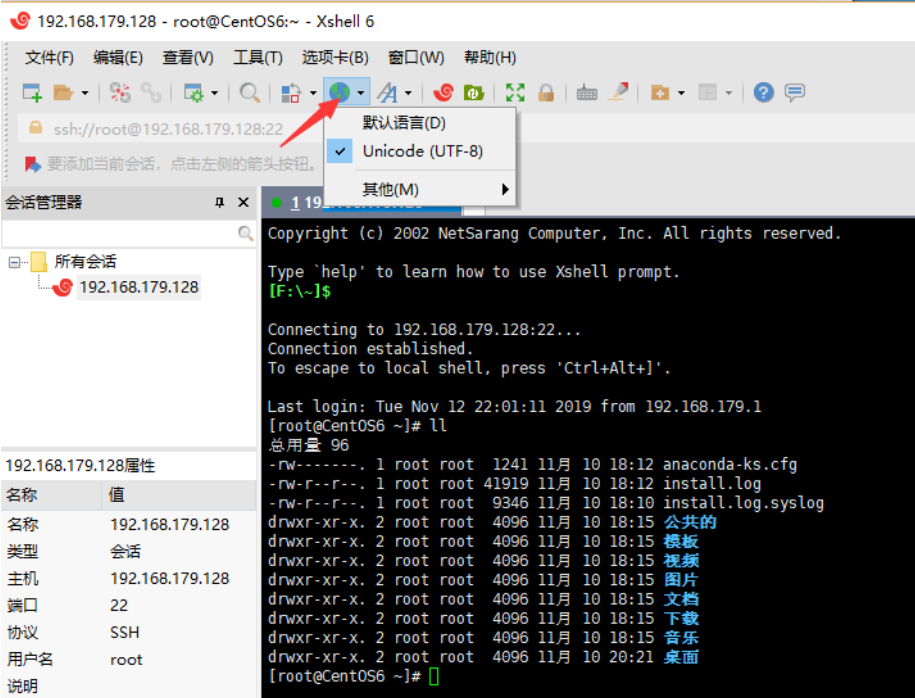Toggle full screen with green arrows icon
915x698 pixels.
coord(515,93)
